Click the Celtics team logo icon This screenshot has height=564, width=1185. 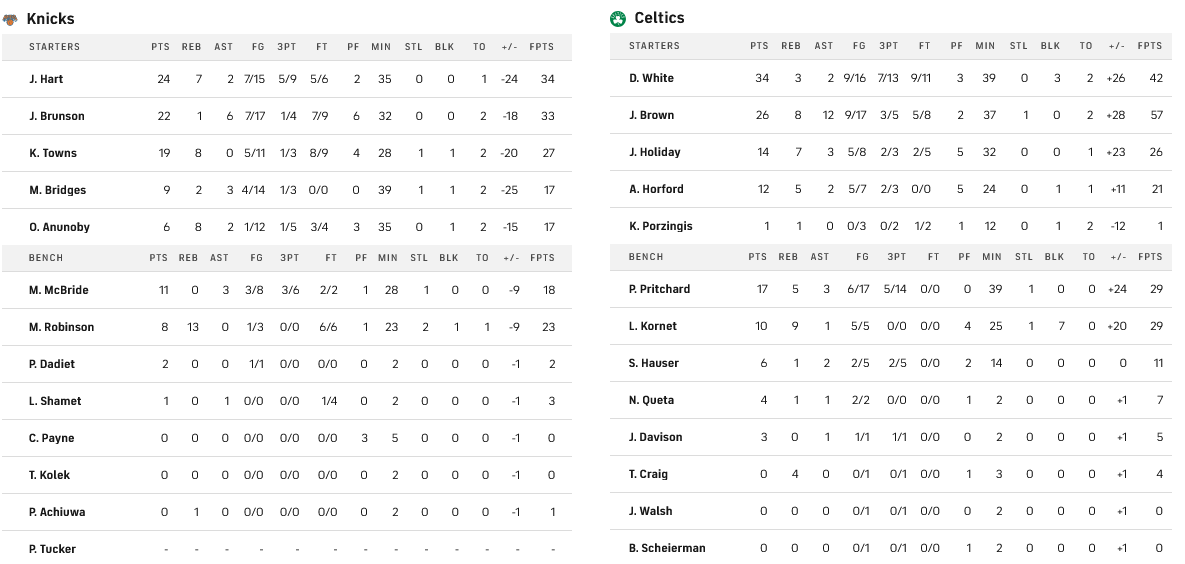point(618,18)
